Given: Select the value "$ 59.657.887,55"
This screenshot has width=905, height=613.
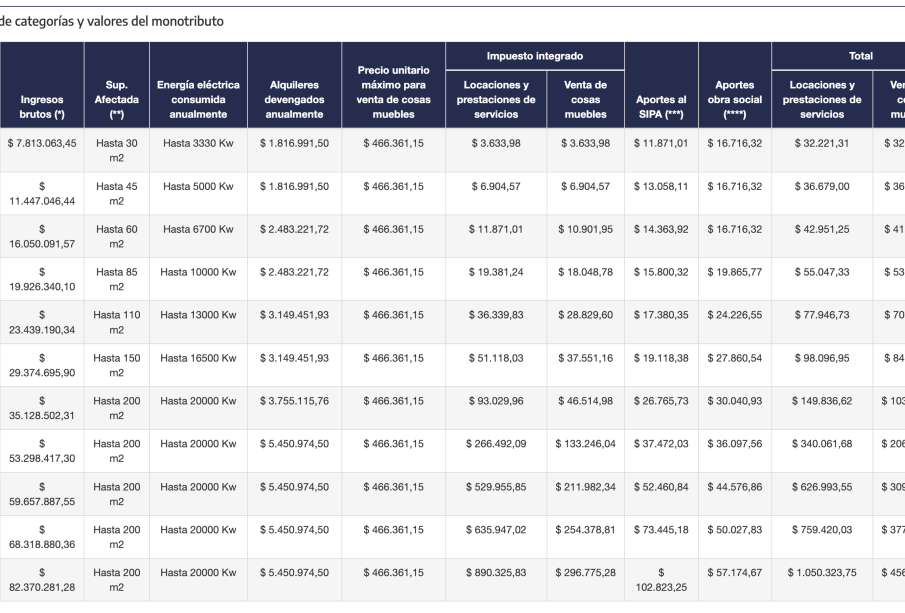Looking at the screenshot, I should 42,494.
